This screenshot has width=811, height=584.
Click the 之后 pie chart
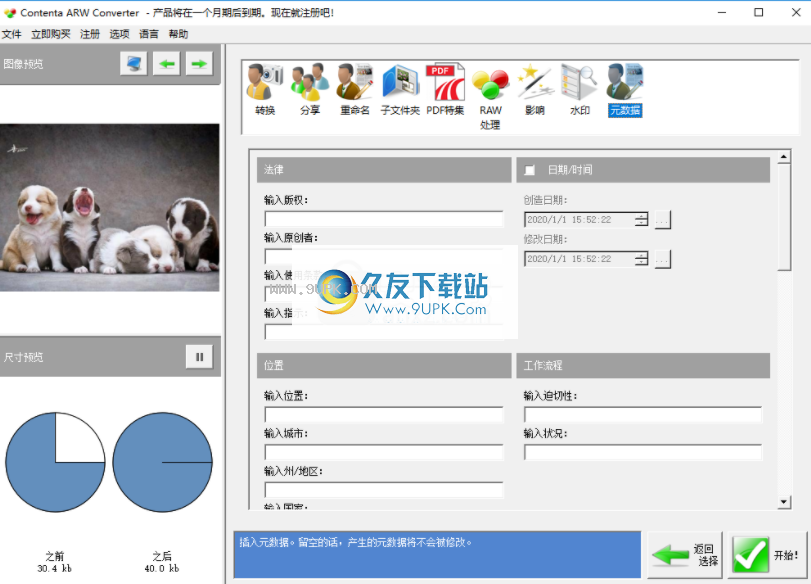[x=162, y=462]
